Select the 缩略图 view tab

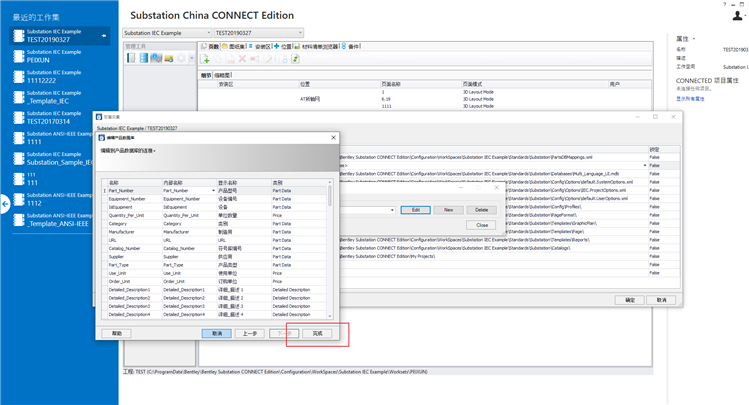222,75
